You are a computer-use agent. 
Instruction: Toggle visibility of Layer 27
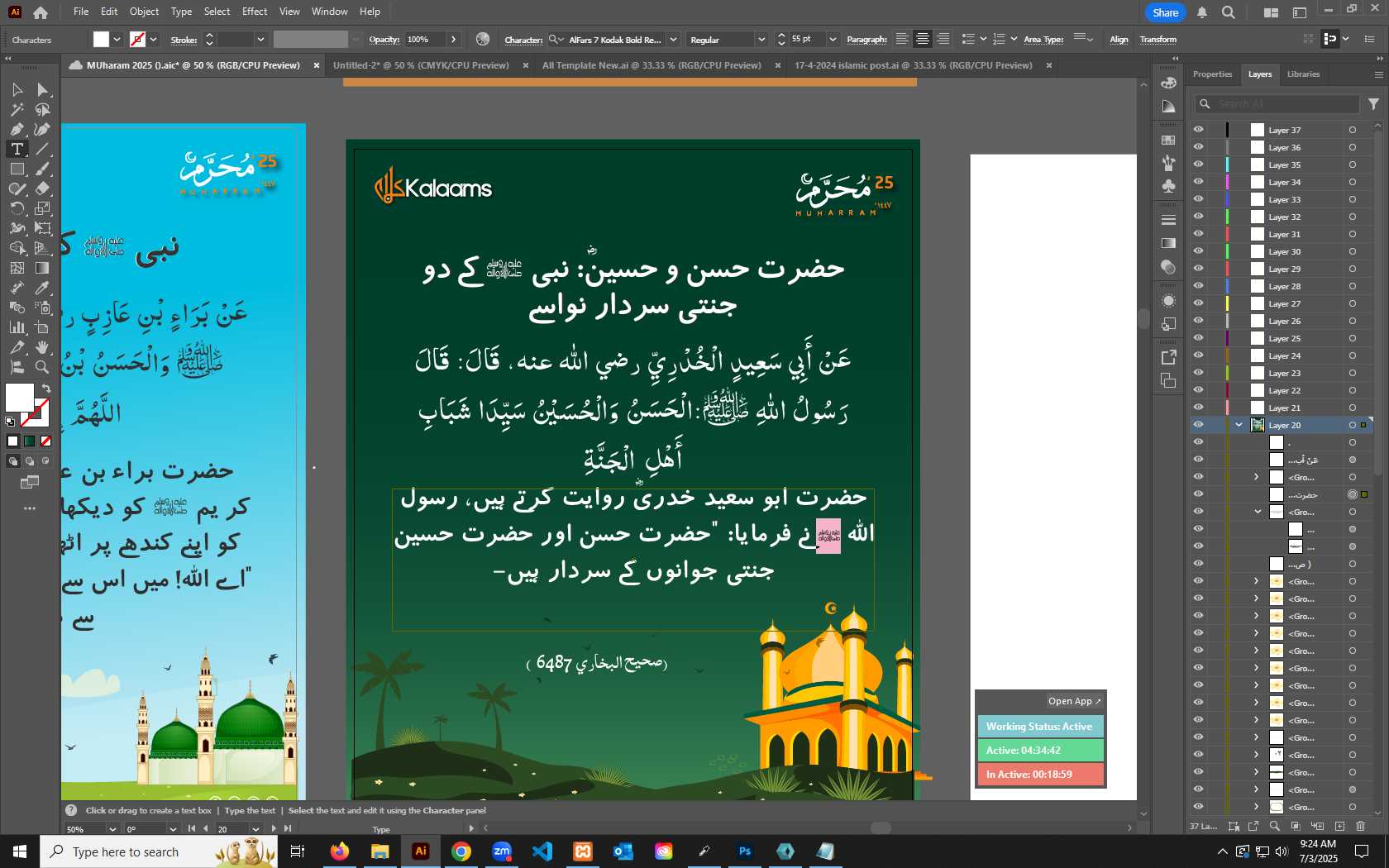[x=1198, y=303]
